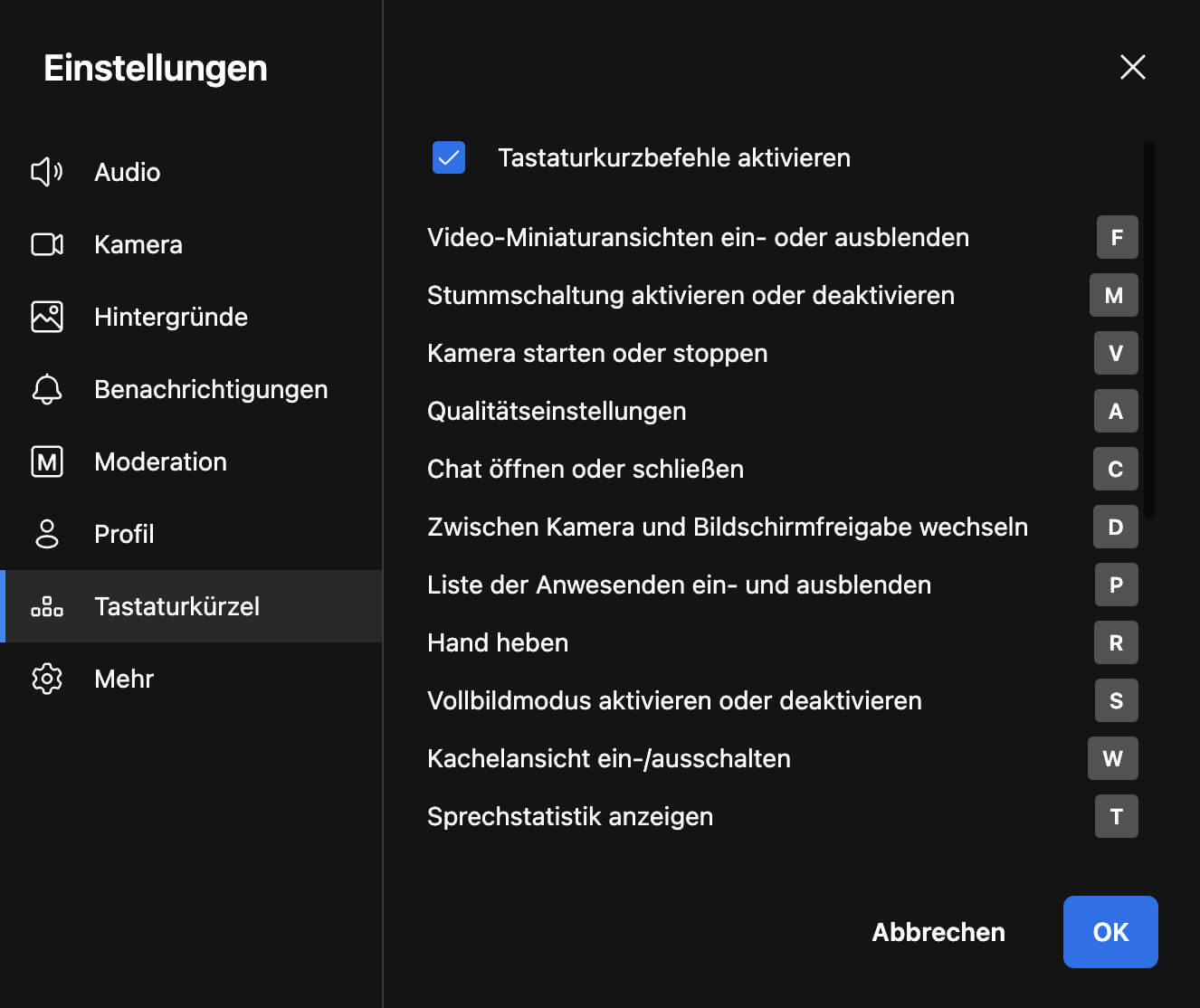Click the Hintergründe picture icon
Screen dimensions: 1200x1008
click(47, 317)
